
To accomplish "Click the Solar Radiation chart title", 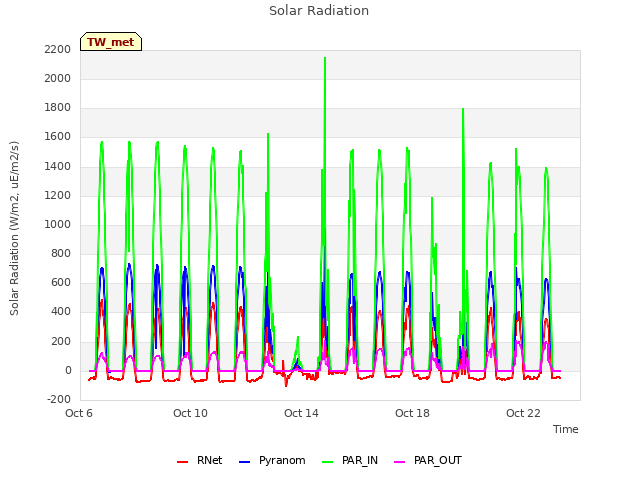I will click(x=319, y=11).
